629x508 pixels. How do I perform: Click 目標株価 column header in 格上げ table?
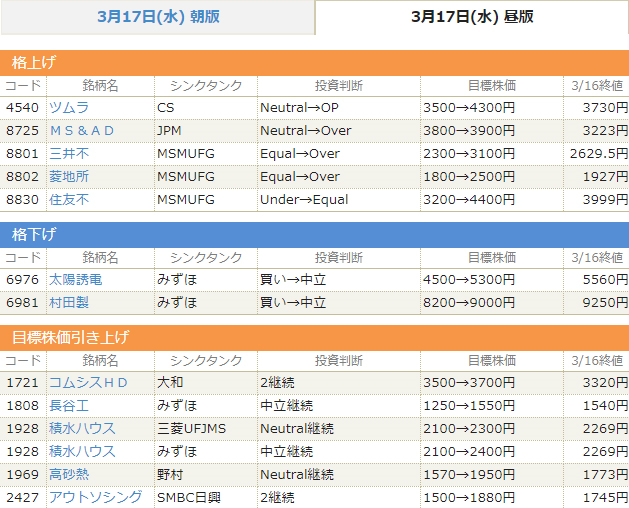[492, 86]
